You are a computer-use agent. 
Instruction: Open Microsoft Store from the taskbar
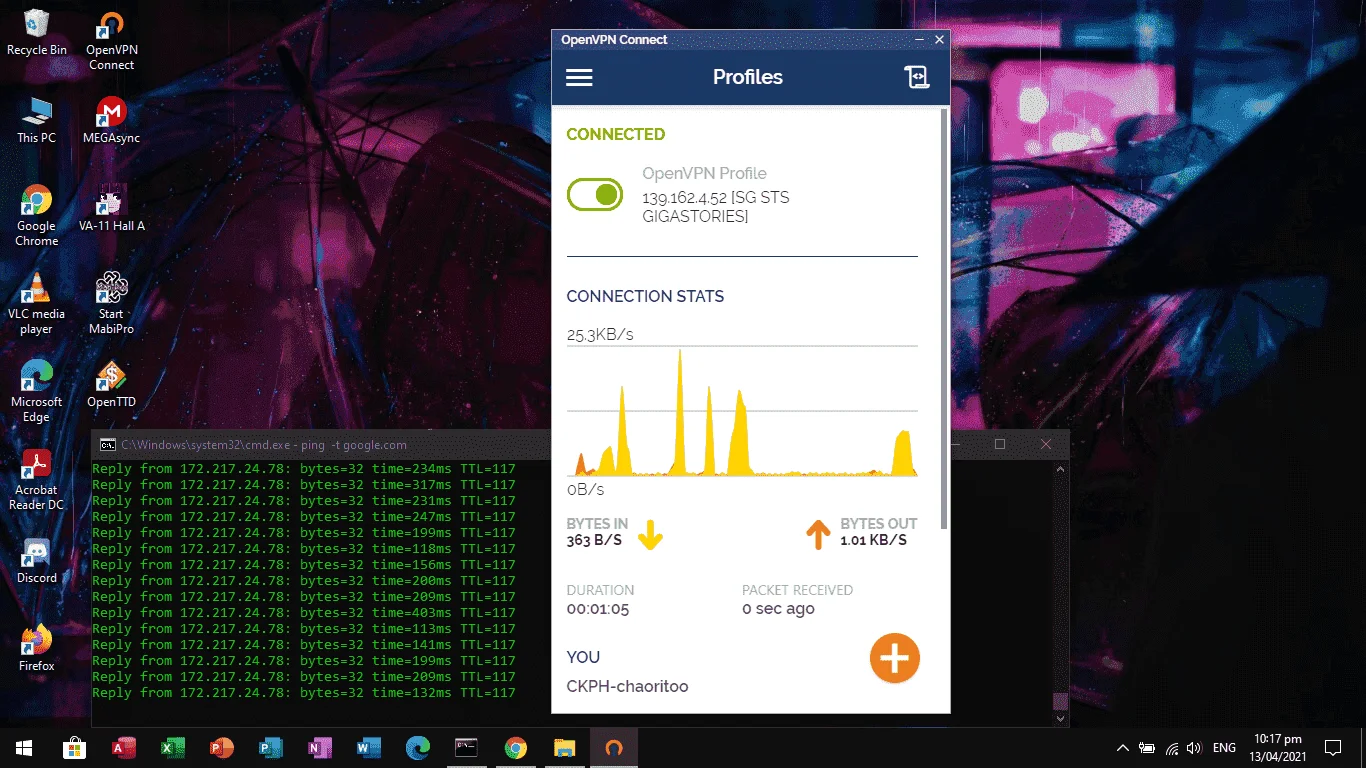[x=74, y=748]
